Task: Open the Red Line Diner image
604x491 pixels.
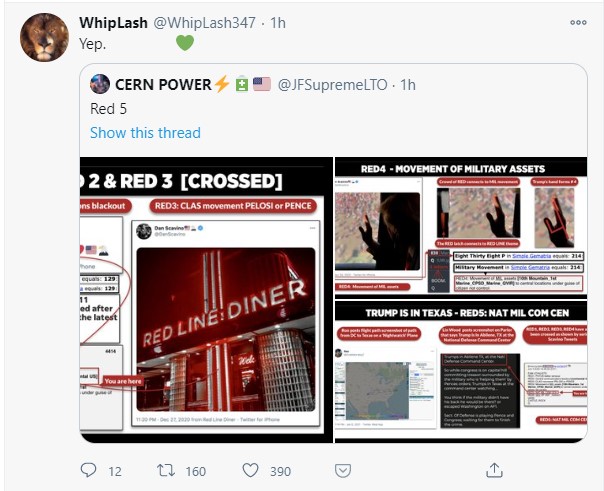Action: [x=206, y=300]
